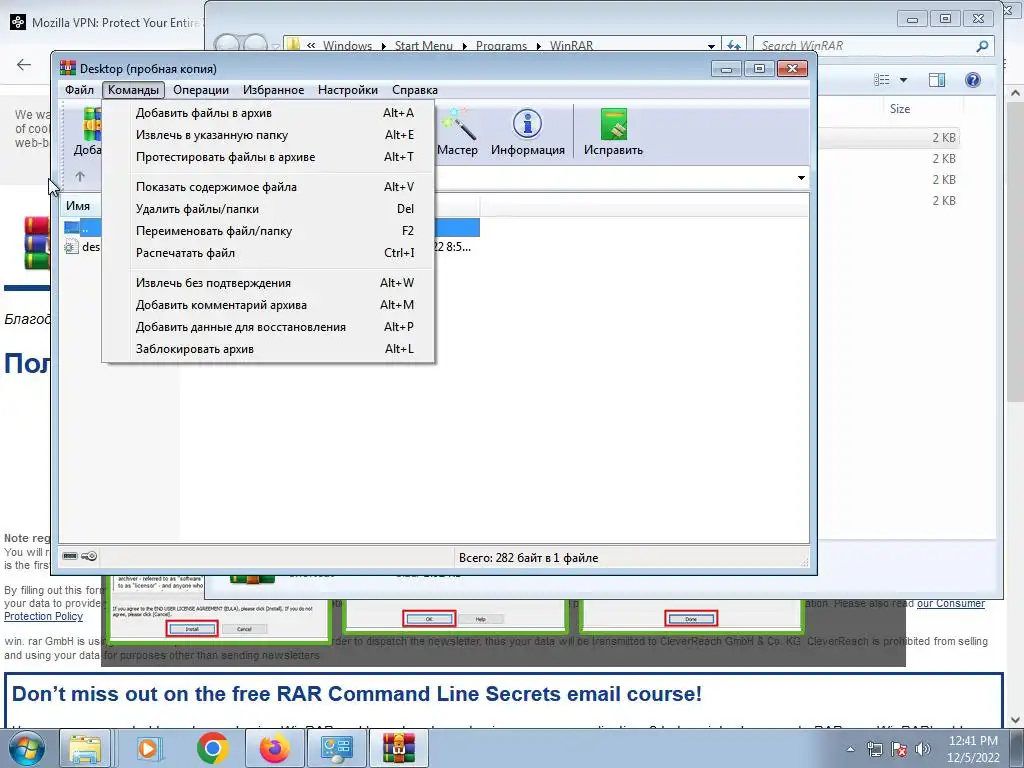
Task: Go up one folder using arrow icon
Action: coord(80,176)
